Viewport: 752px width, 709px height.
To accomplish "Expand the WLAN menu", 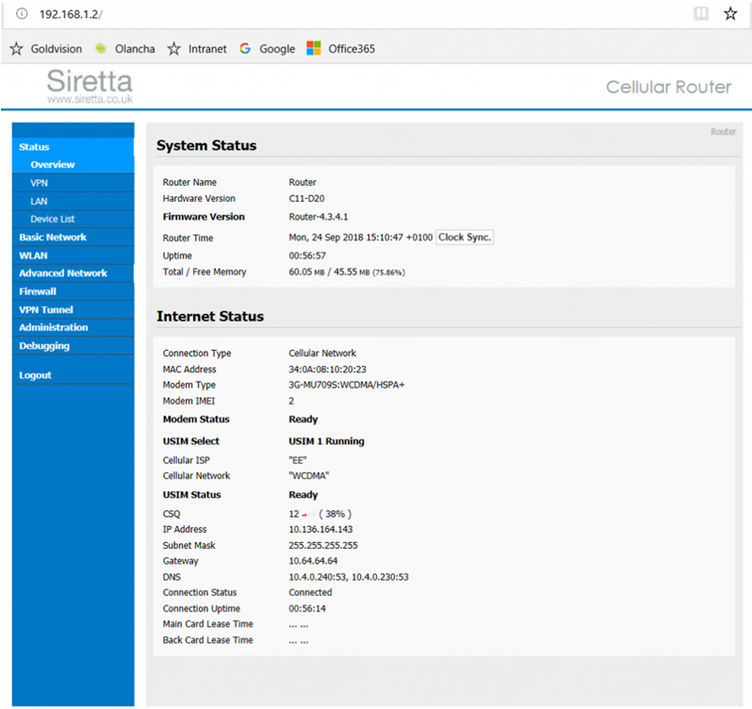I will click(x=73, y=255).
